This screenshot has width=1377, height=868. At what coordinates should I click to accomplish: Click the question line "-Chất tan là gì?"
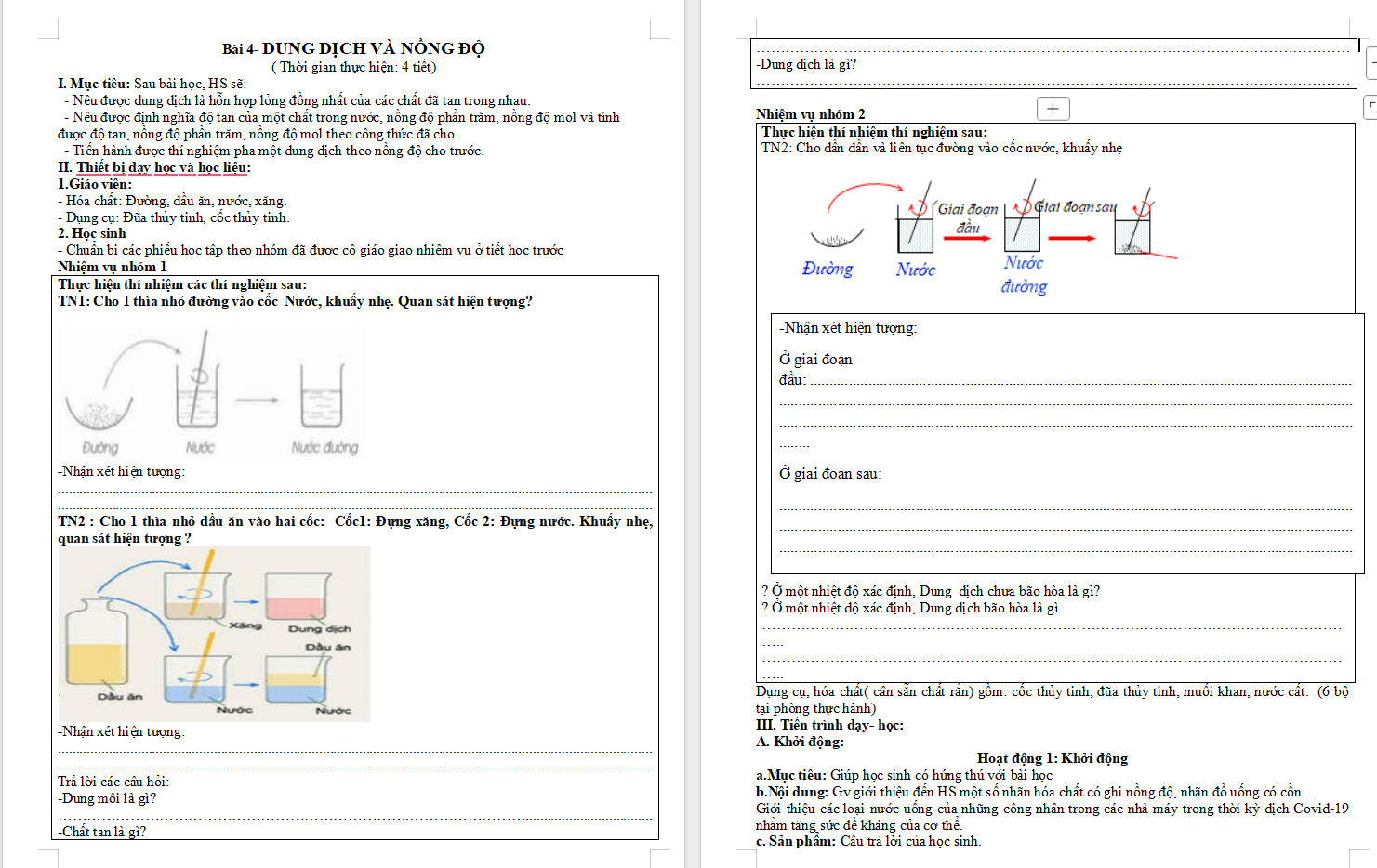[x=102, y=832]
